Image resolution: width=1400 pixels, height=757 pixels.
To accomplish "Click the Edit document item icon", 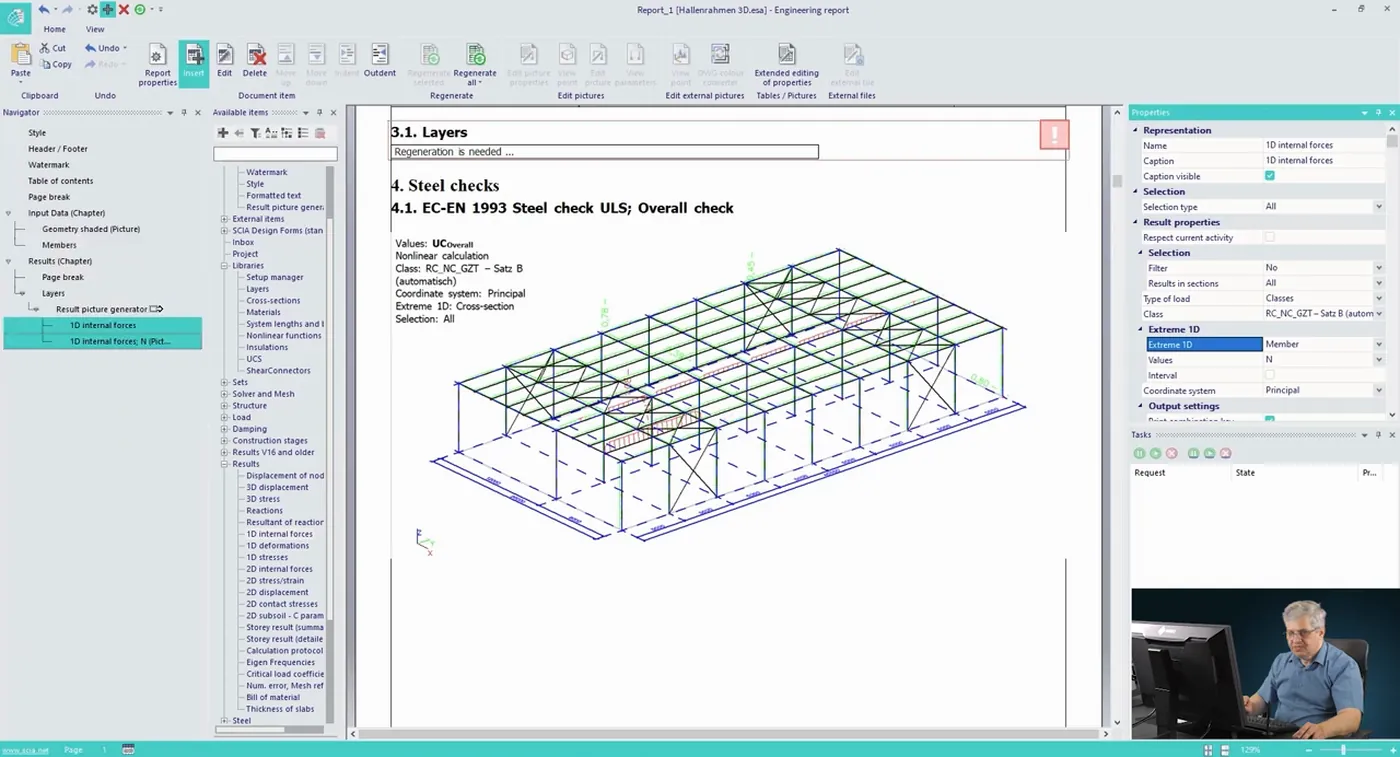I will [225, 54].
